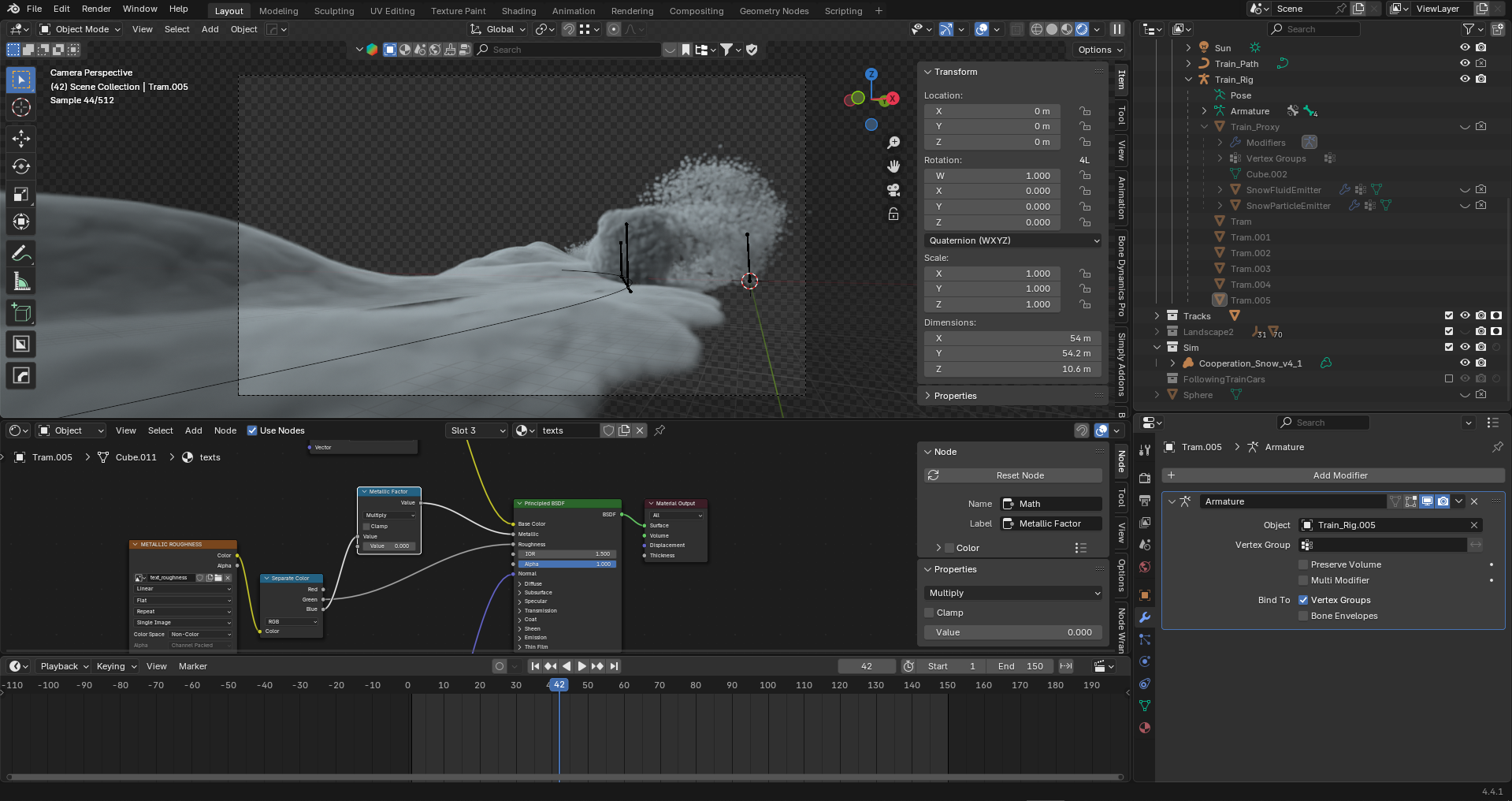The width and height of the screenshot is (1512, 801).
Task: Click the current frame number field
Action: (866, 666)
